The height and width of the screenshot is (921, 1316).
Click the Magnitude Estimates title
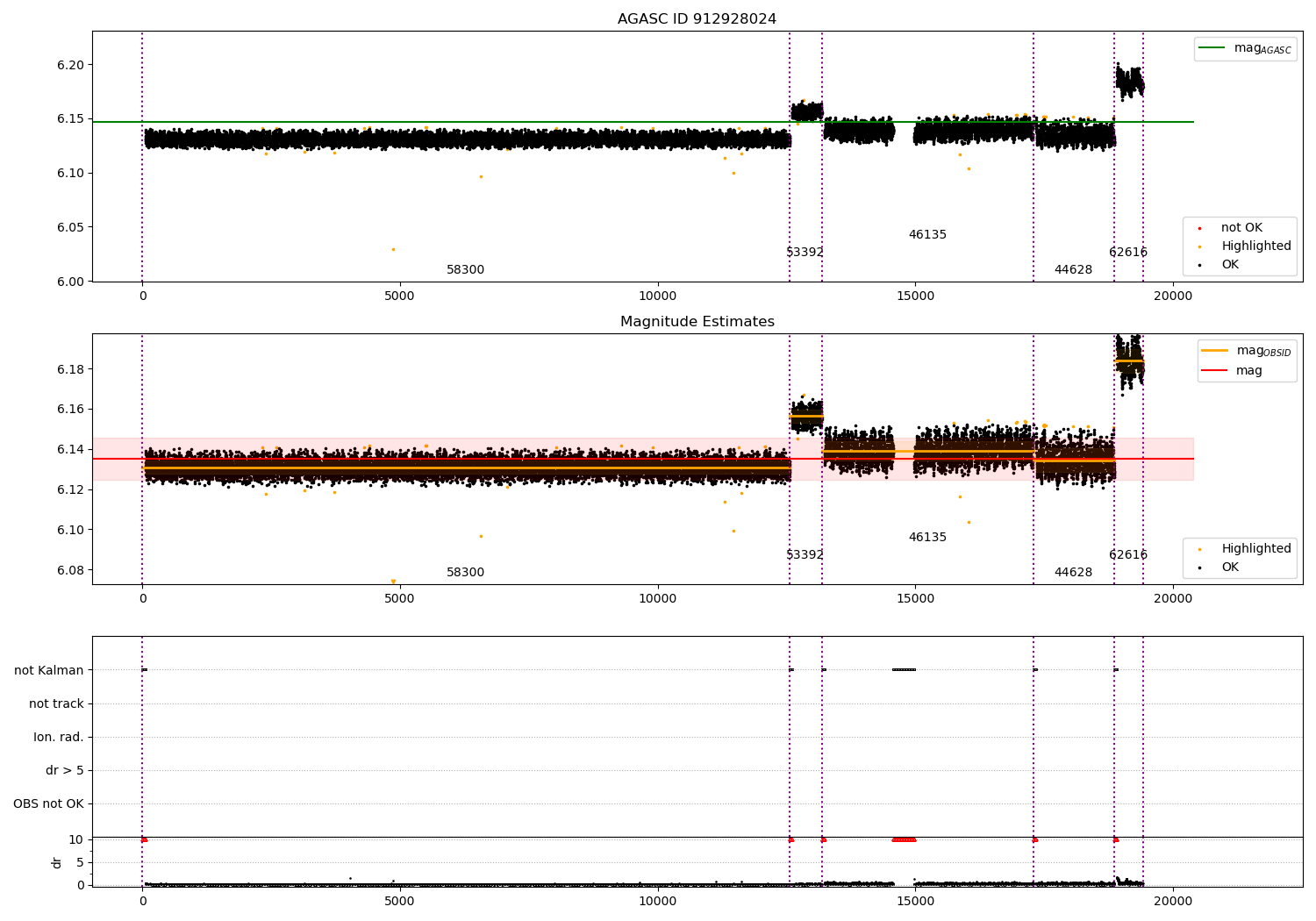tap(697, 322)
